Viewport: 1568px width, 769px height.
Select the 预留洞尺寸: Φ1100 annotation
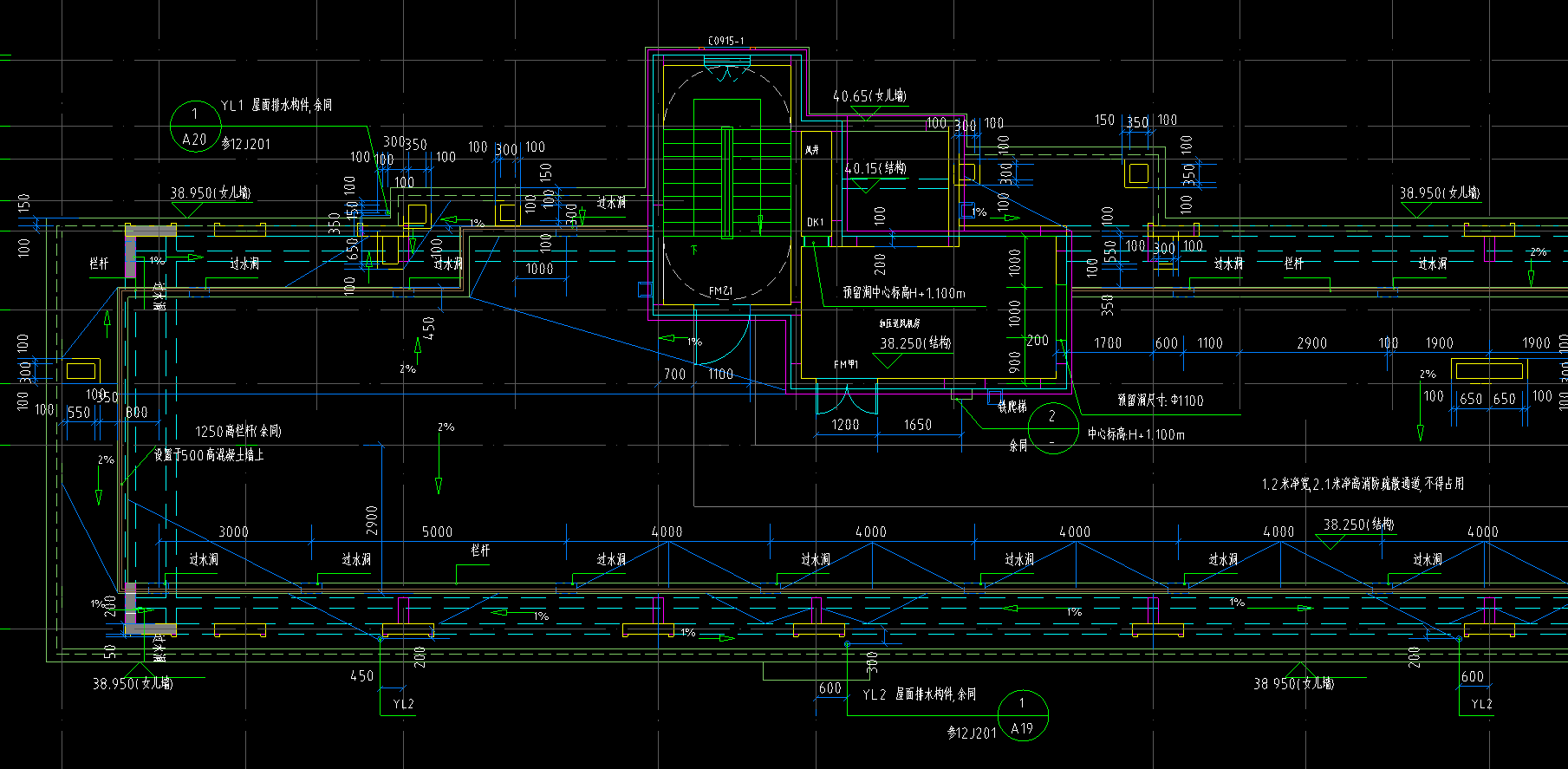click(1160, 401)
